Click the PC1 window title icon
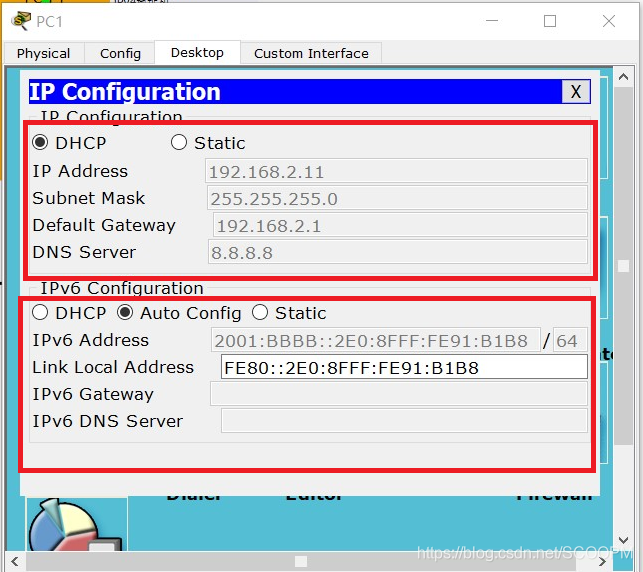The image size is (643, 572). [x=21, y=21]
